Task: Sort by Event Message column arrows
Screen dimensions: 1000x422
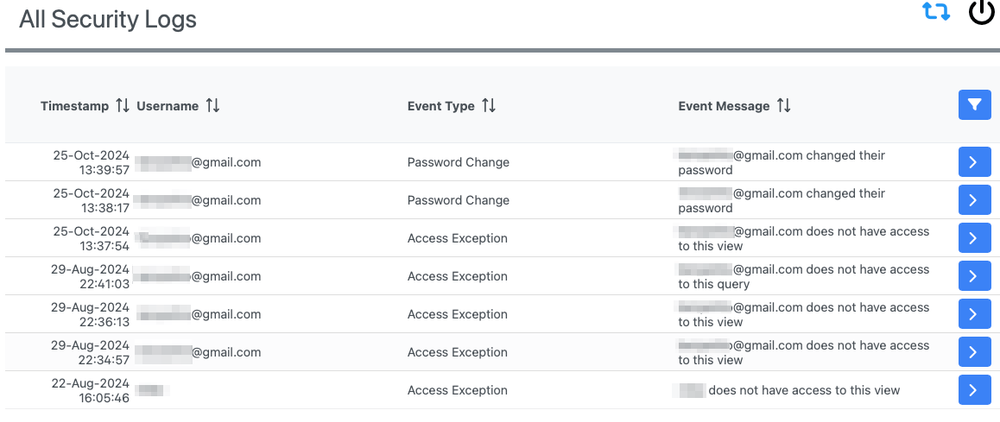Action: [x=784, y=106]
